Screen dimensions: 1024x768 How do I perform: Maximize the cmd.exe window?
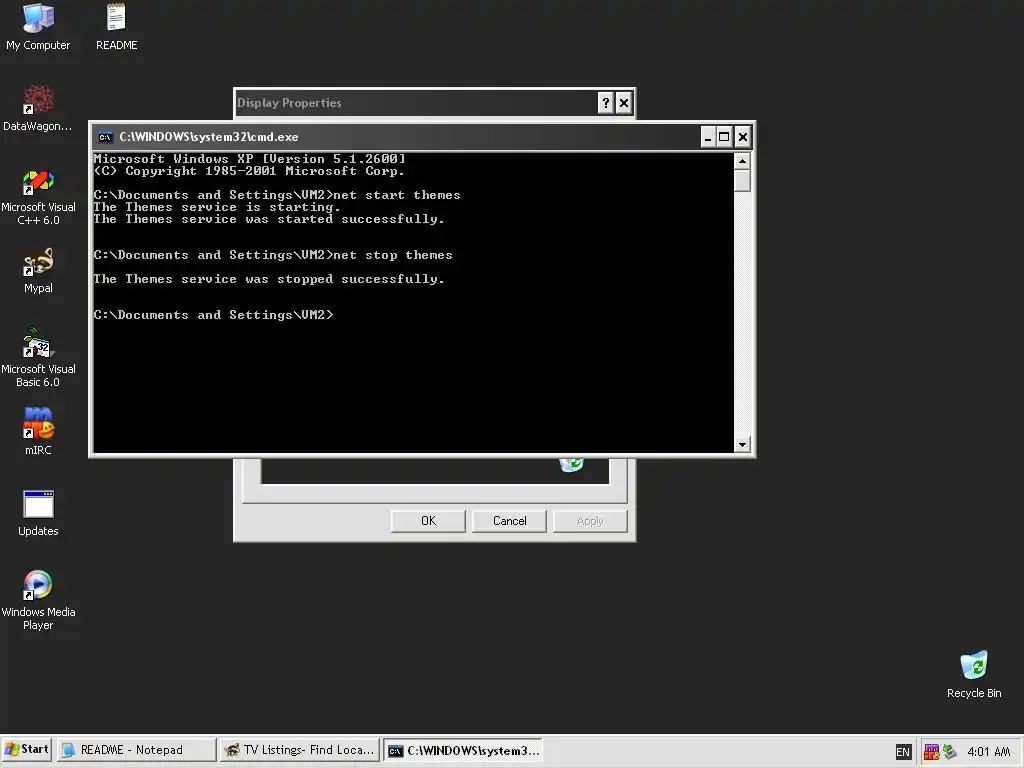pyautogui.click(x=724, y=137)
